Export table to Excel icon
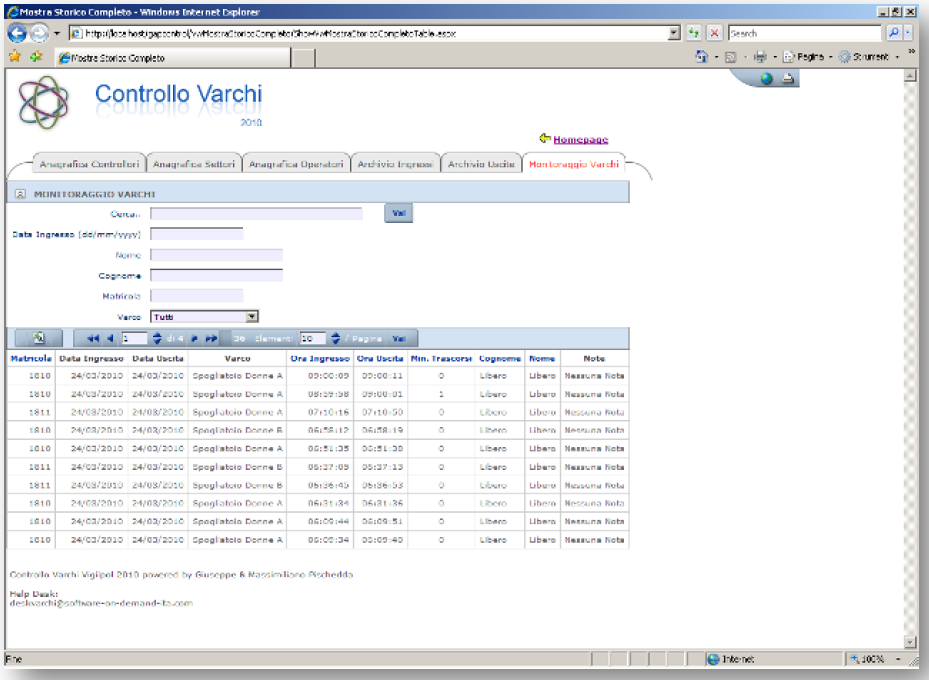This screenshot has width=929, height=680. click(x=39, y=338)
